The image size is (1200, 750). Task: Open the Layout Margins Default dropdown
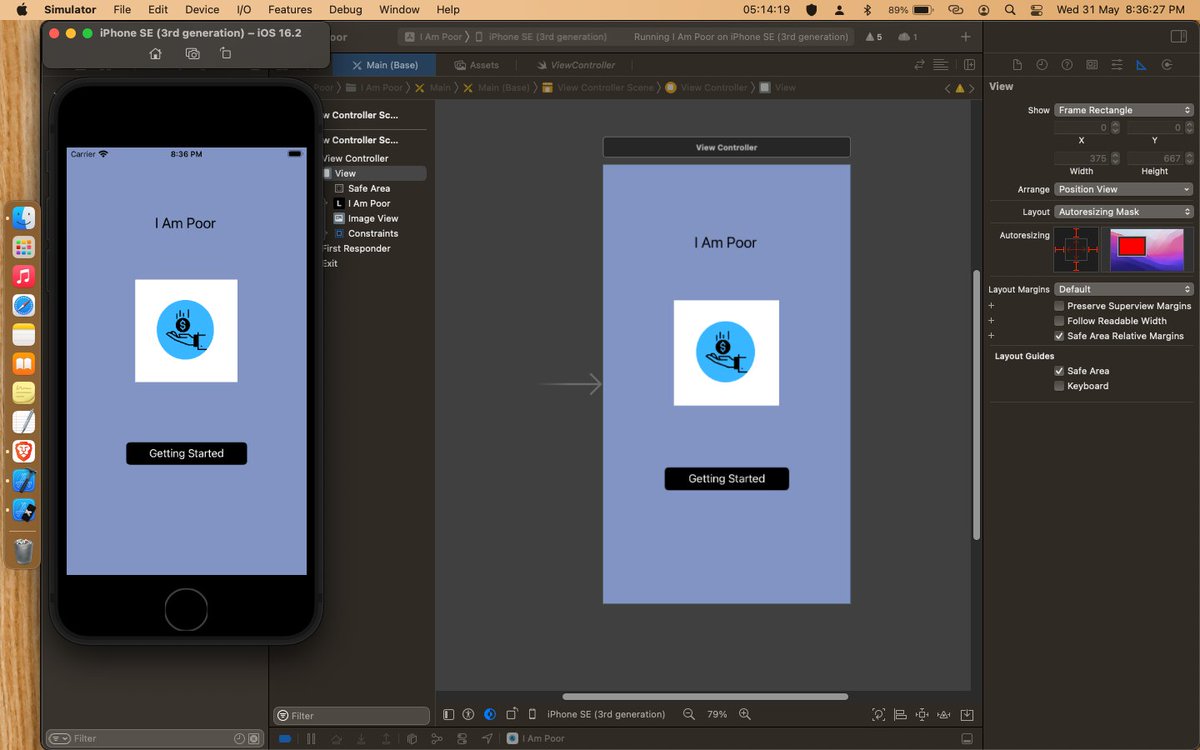click(1123, 288)
